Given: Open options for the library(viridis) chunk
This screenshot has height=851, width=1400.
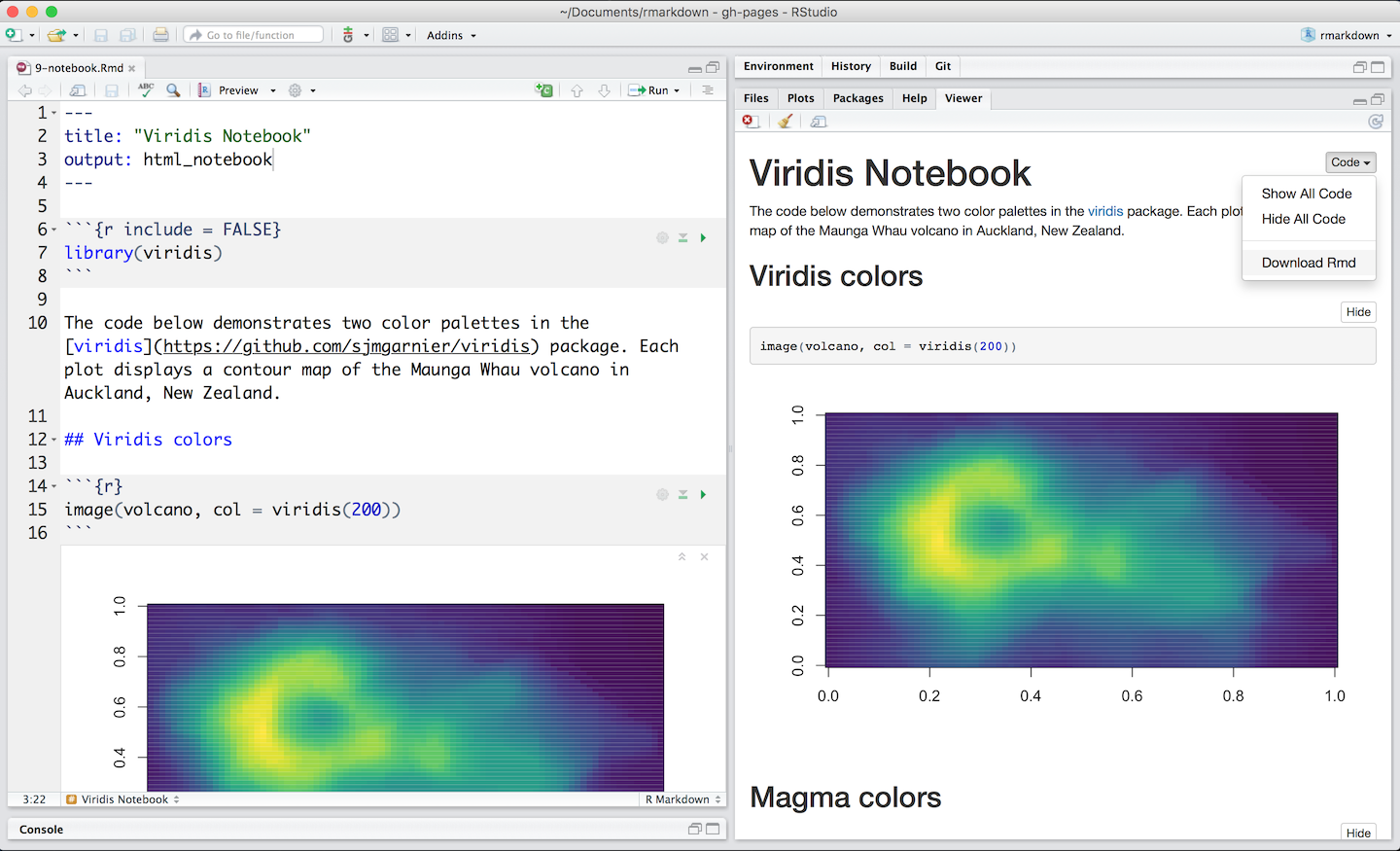Looking at the screenshot, I should (662, 238).
